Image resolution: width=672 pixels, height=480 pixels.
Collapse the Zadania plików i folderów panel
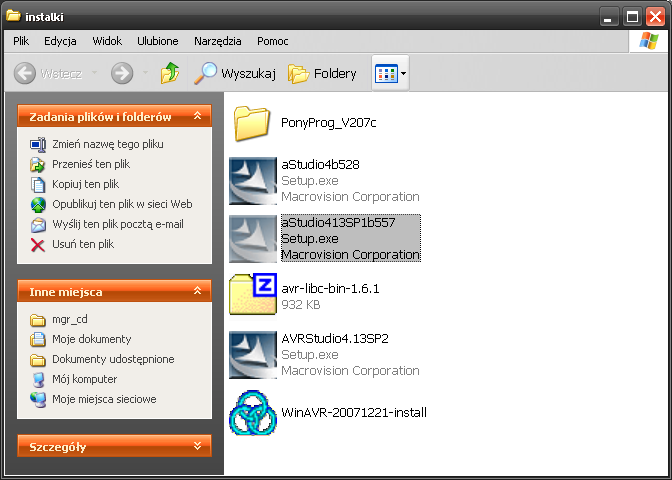pos(198,117)
